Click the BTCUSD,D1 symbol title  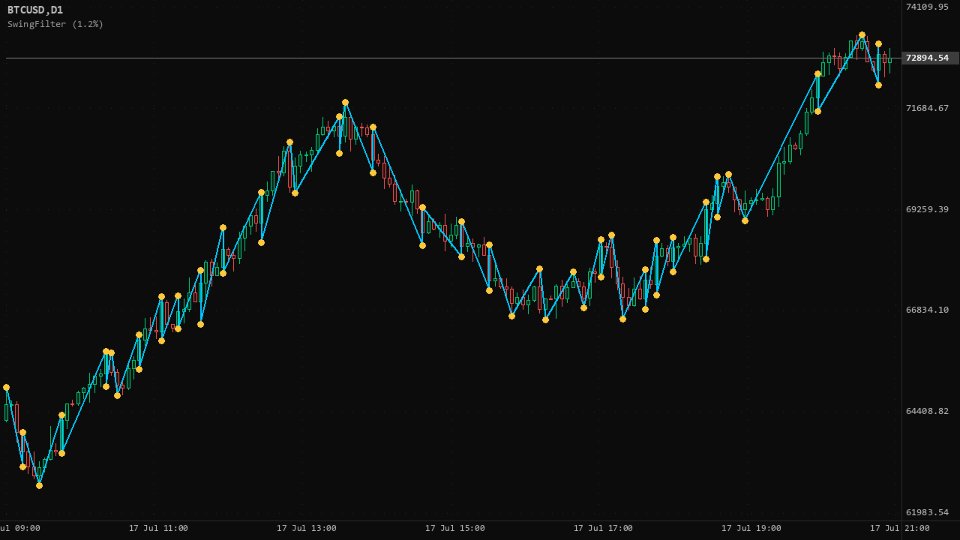click(x=35, y=10)
